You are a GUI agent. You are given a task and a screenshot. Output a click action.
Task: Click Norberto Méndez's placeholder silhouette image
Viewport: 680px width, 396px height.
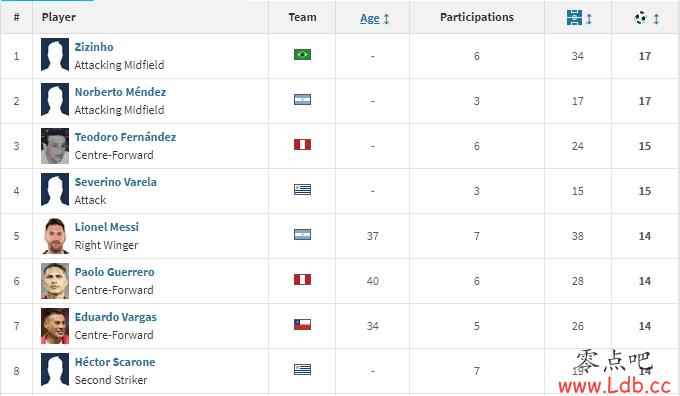point(55,101)
